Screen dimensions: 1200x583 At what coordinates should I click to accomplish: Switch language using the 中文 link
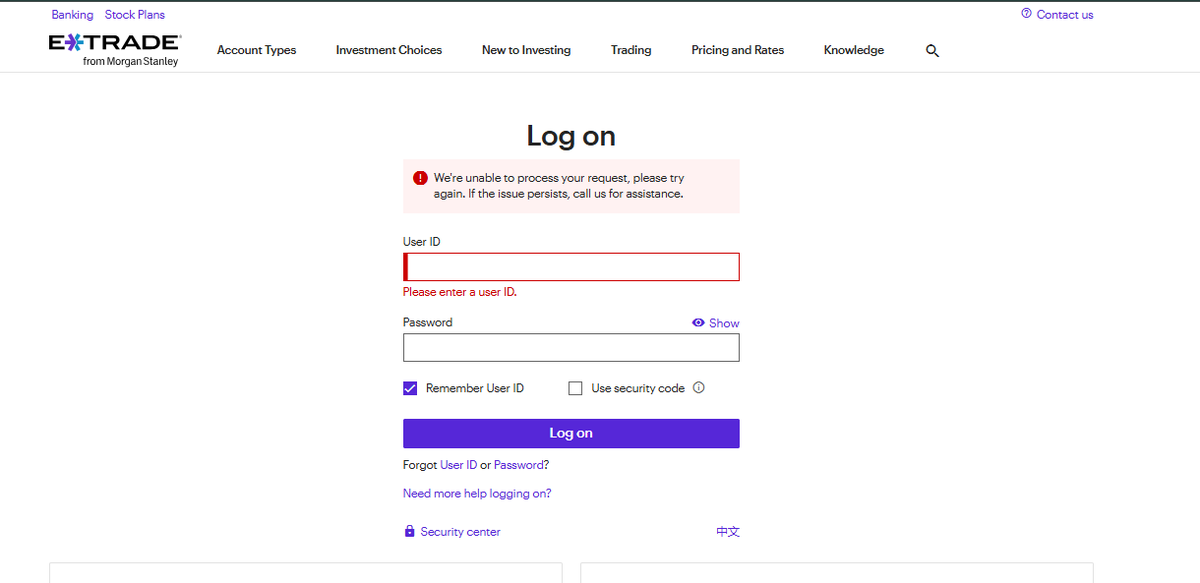pos(728,532)
